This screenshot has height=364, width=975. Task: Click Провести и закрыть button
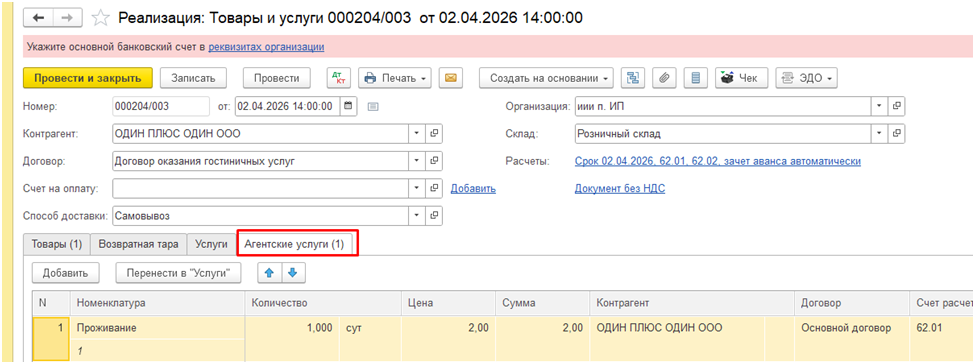[88, 78]
